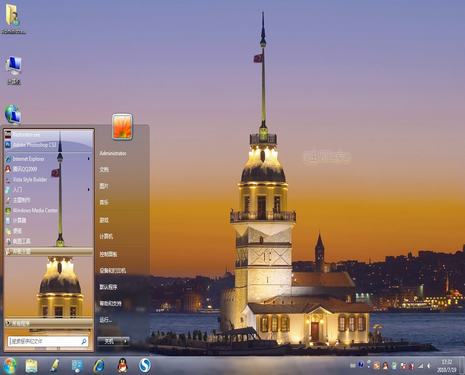
Task: Click the taskbar clock and date
Action: [446, 366]
